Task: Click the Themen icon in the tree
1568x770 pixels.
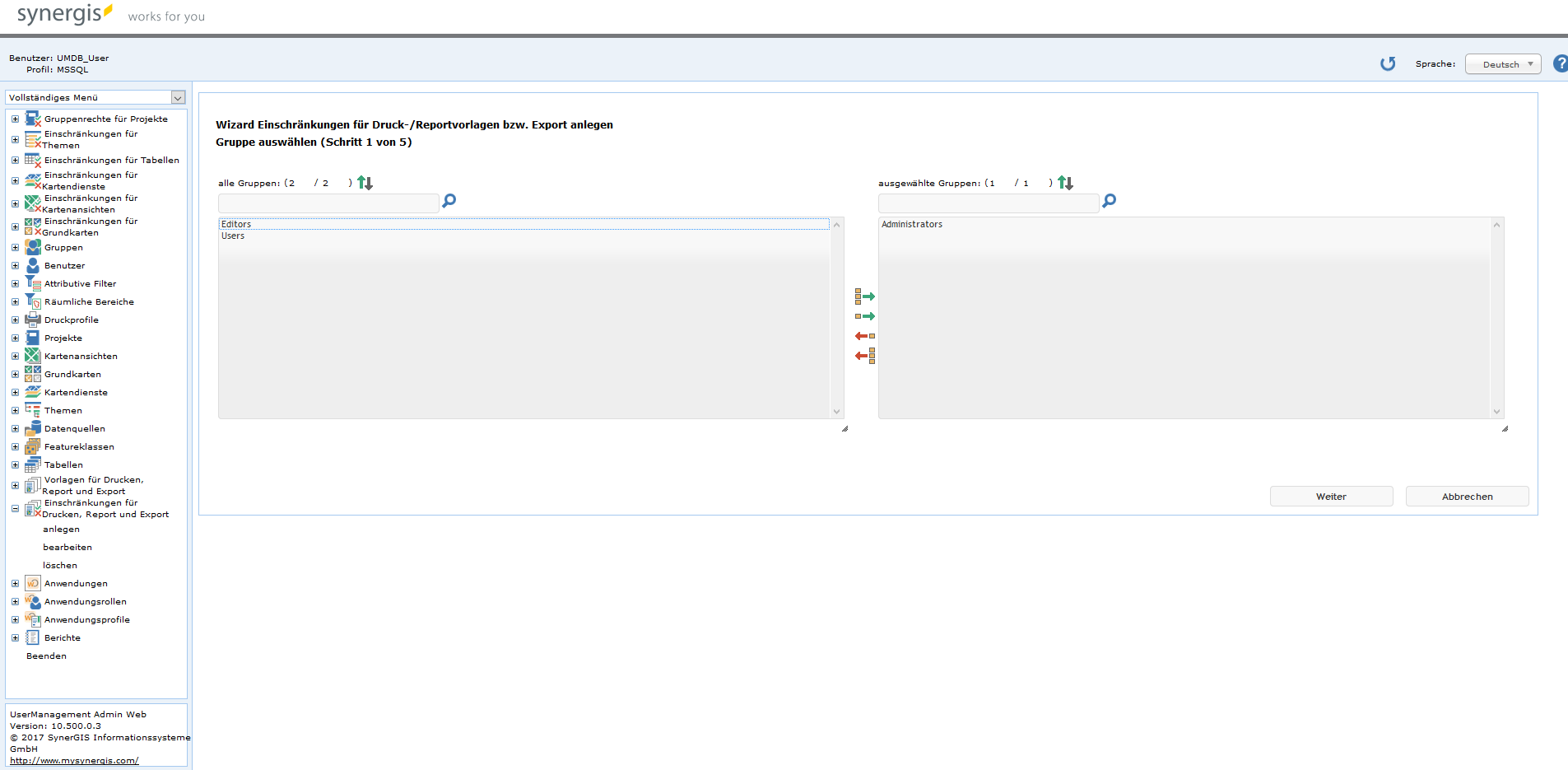Action: [33, 410]
